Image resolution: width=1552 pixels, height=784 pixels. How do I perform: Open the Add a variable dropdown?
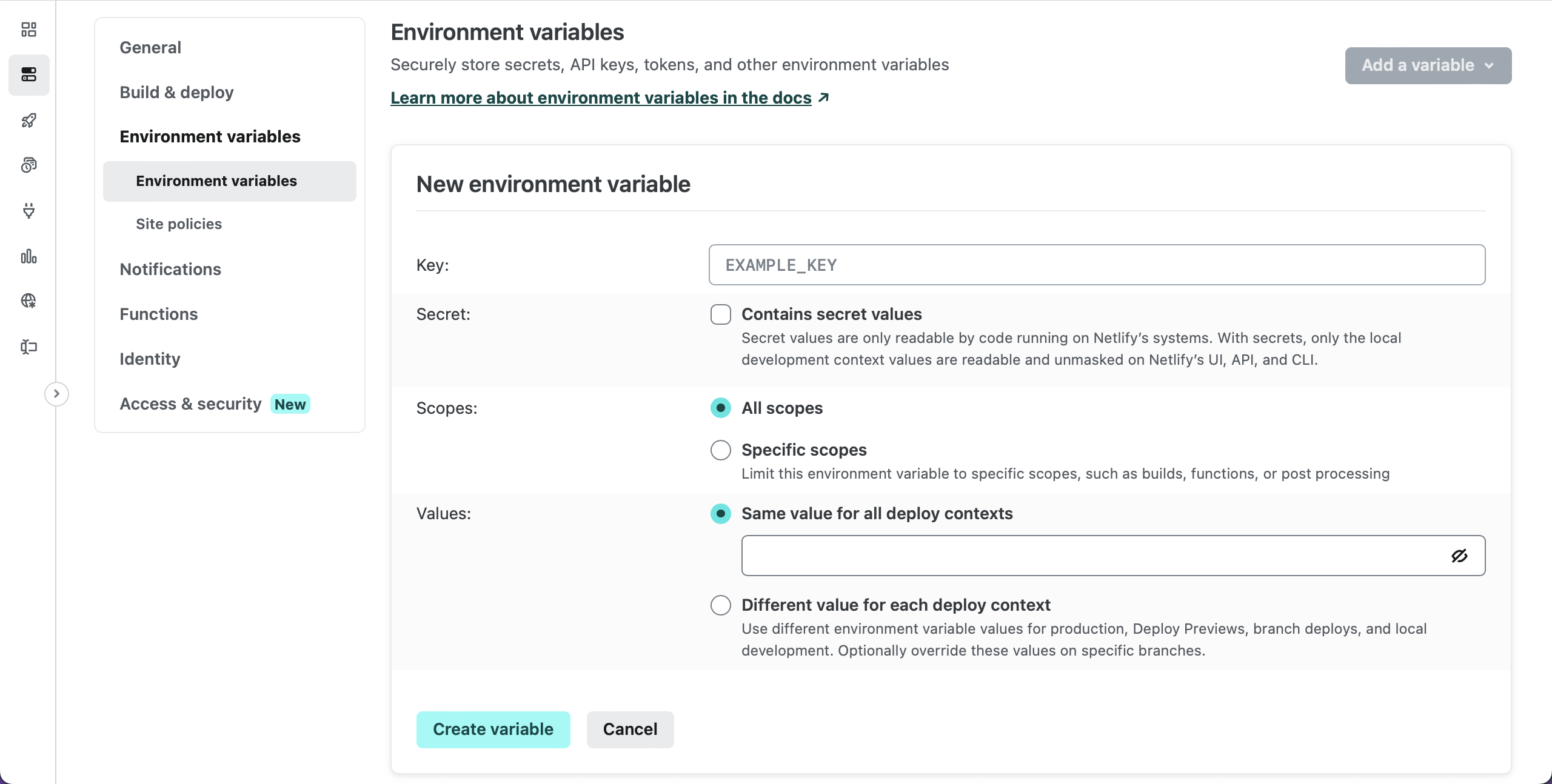click(x=1428, y=65)
